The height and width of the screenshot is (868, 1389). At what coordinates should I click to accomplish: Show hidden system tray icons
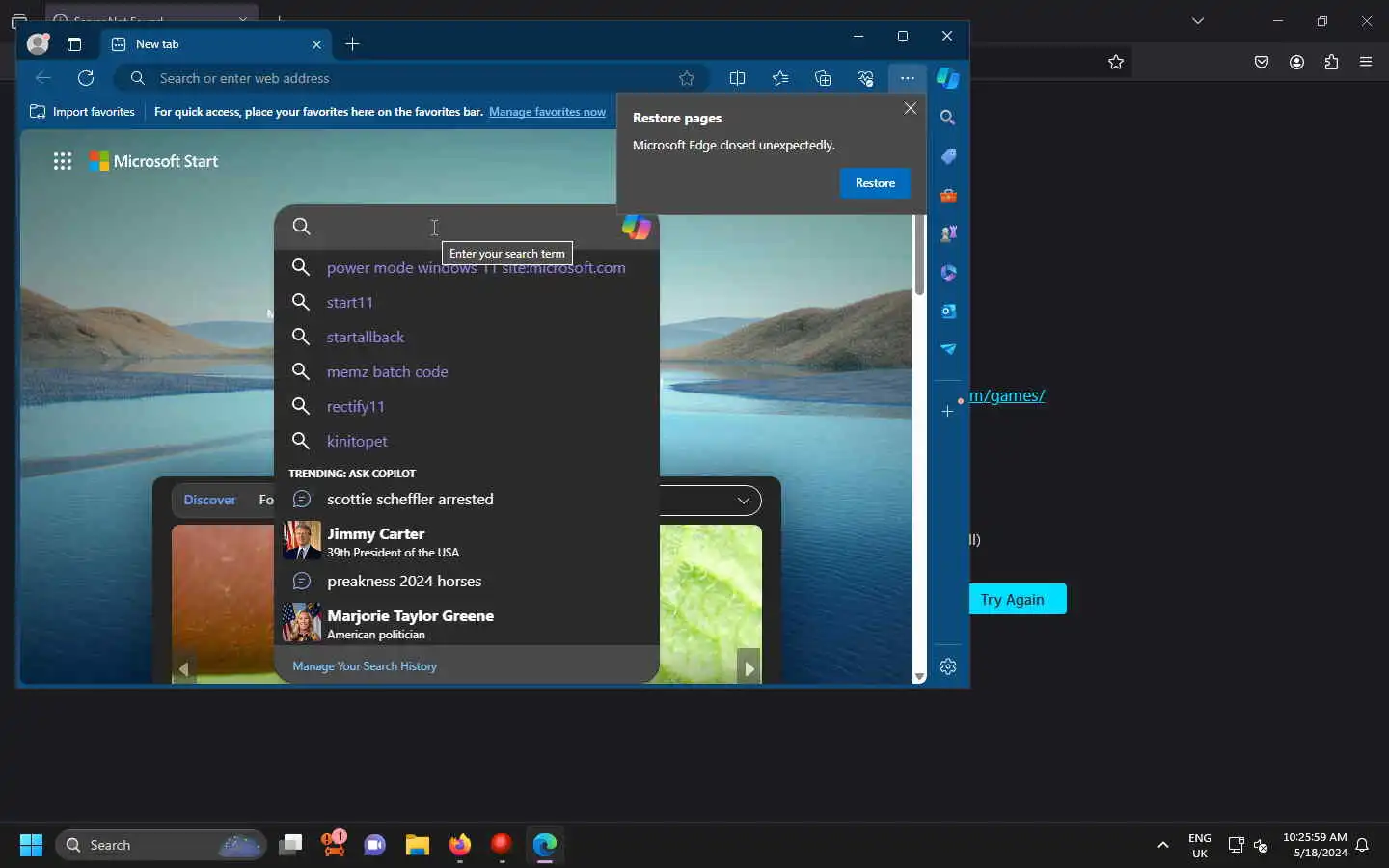pyautogui.click(x=1163, y=846)
